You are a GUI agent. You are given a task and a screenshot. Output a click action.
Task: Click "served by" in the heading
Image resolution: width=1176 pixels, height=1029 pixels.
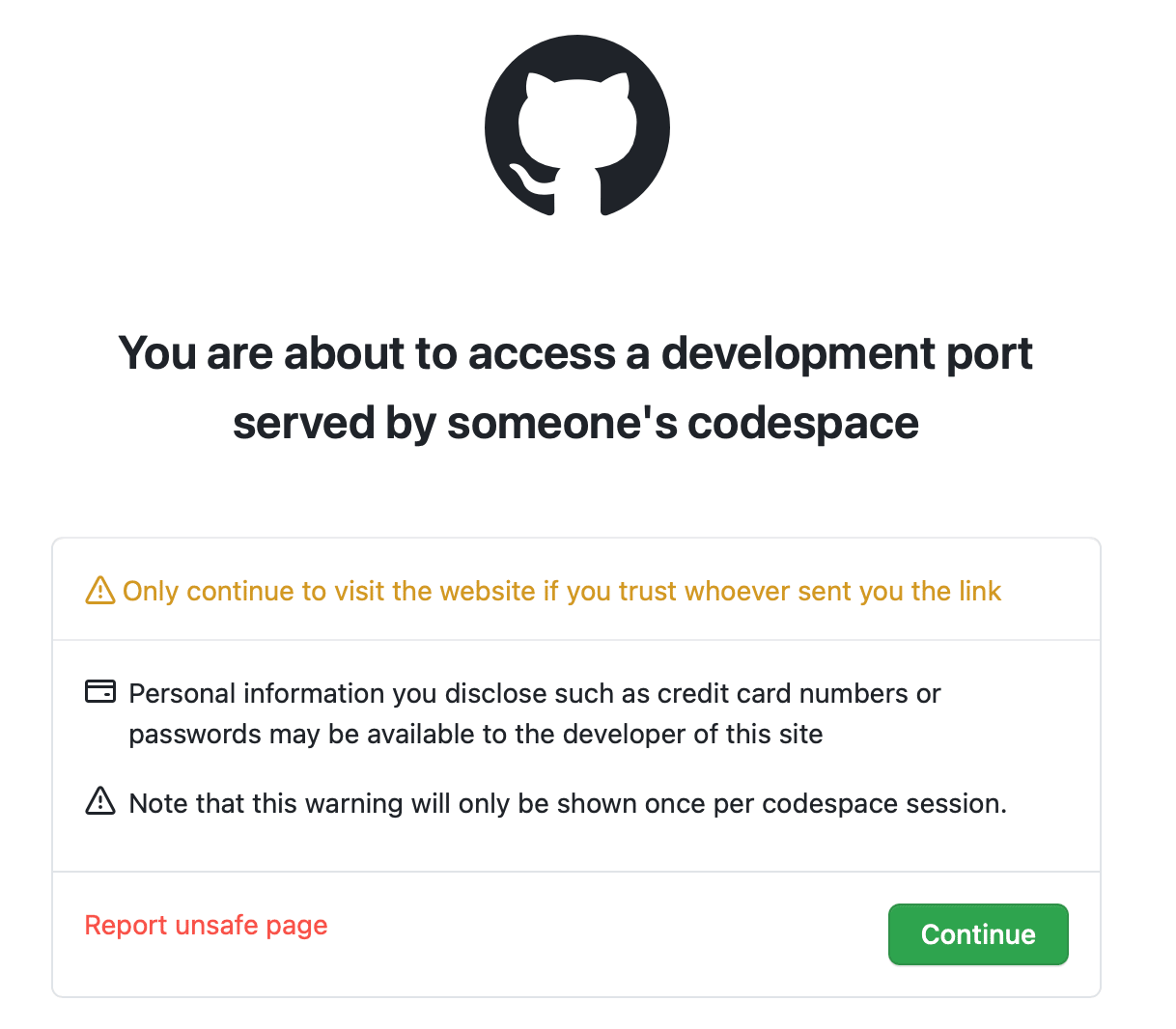coord(332,423)
